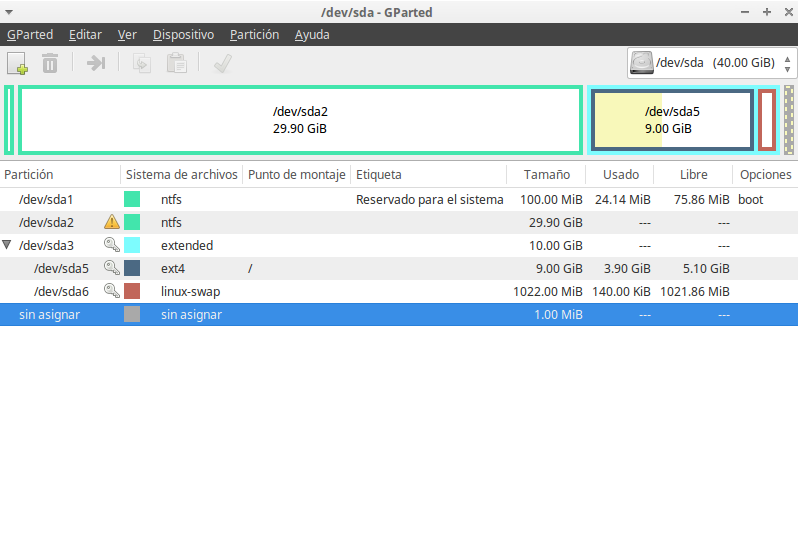Sort by Sistema de archivos column header
This screenshot has height=548, width=798.
pos(182,175)
